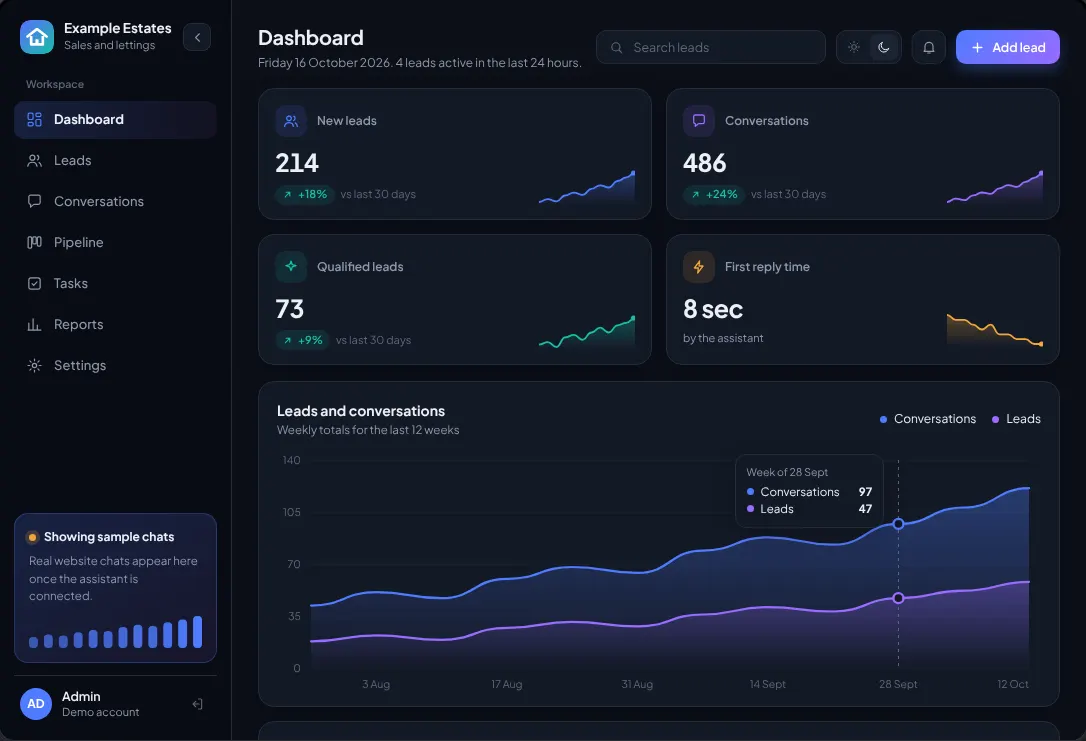Click the Showing sample chats heading
Image resolution: width=1086 pixels, height=741 pixels.
109,537
